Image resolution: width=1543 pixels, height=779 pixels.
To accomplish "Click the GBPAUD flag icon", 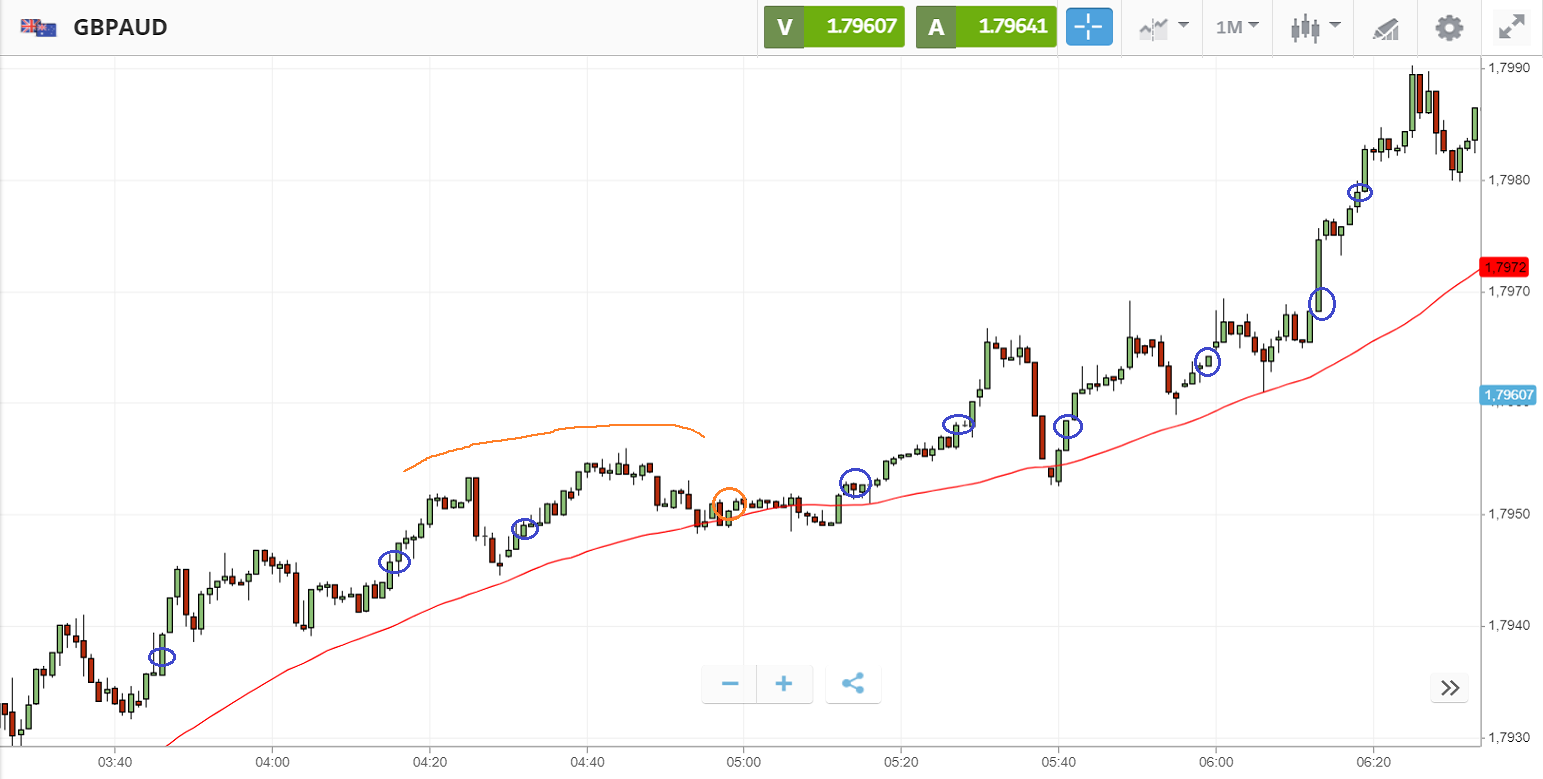I will 38,27.
